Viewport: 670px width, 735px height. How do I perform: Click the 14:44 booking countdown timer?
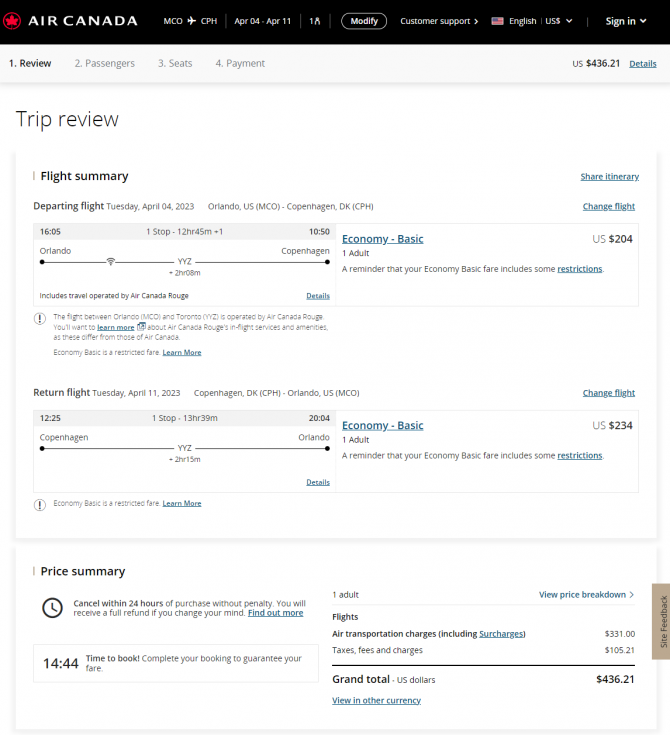(x=60, y=664)
